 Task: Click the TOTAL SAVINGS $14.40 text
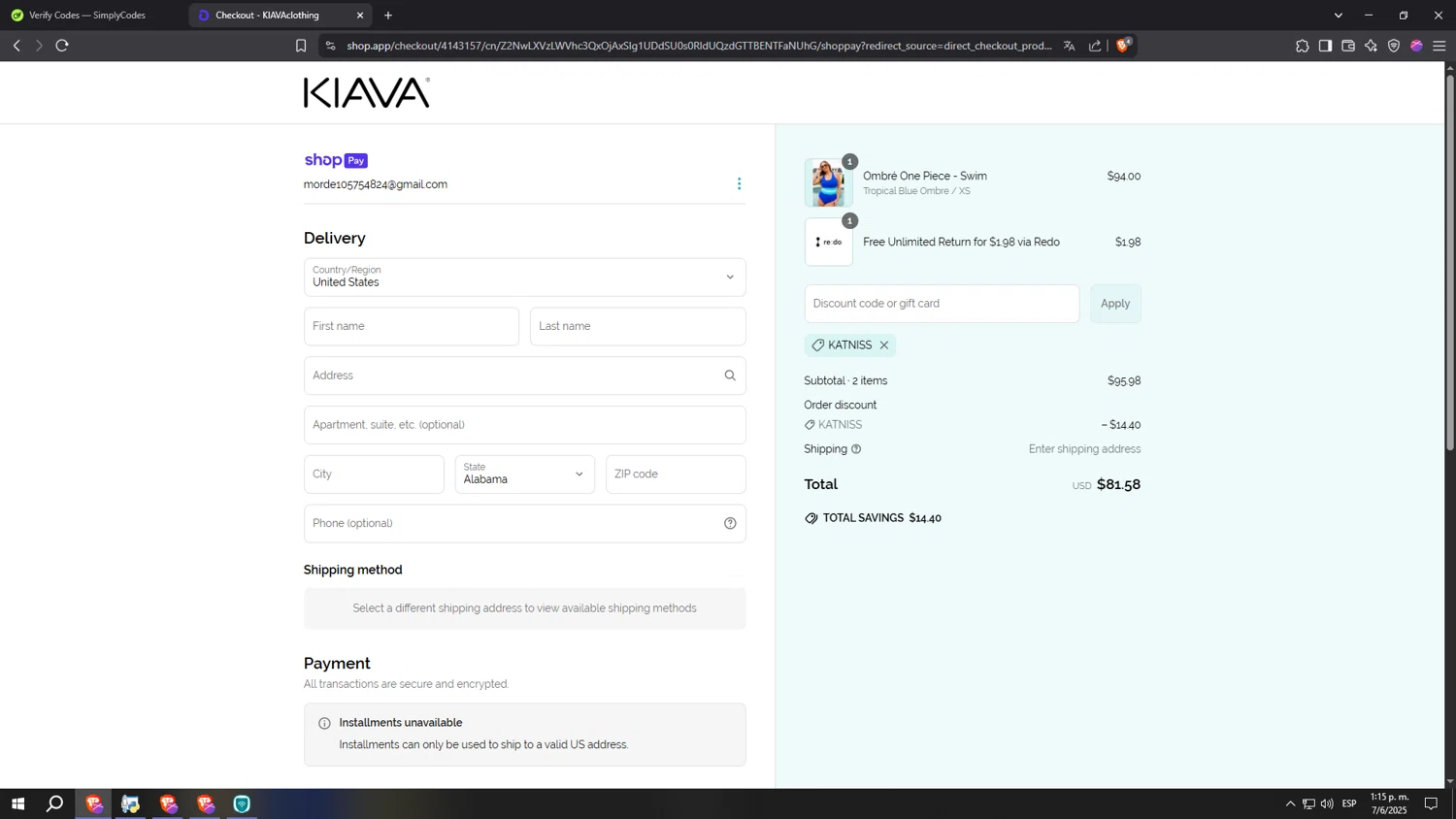(x=882, y=518)
